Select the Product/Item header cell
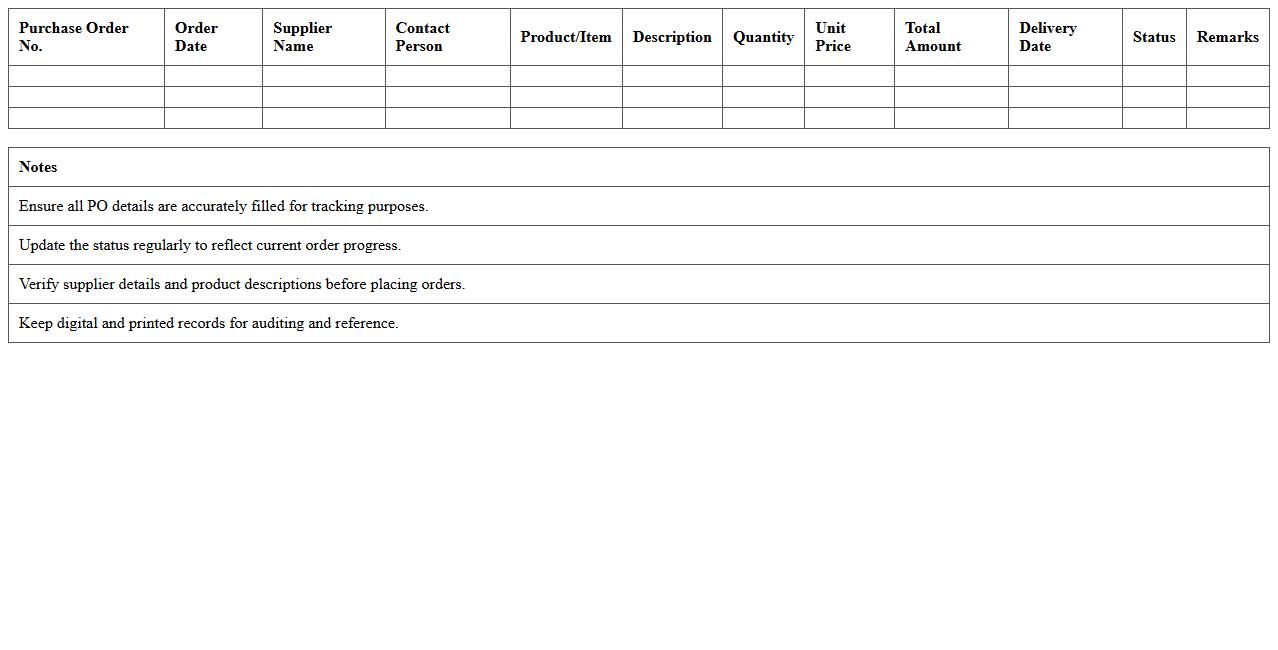 coord(566,37)
